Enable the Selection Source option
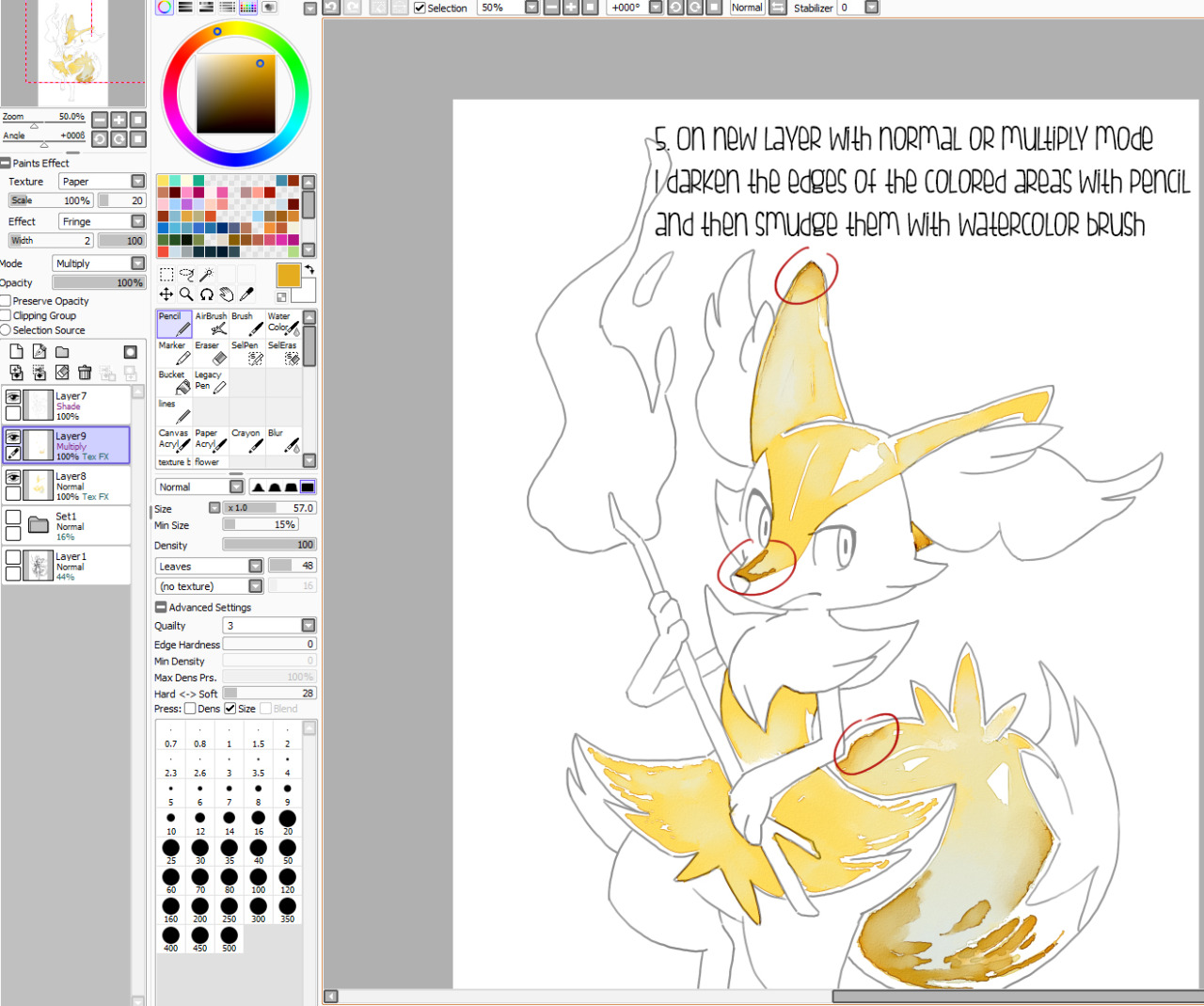 (x=6, y=330)
